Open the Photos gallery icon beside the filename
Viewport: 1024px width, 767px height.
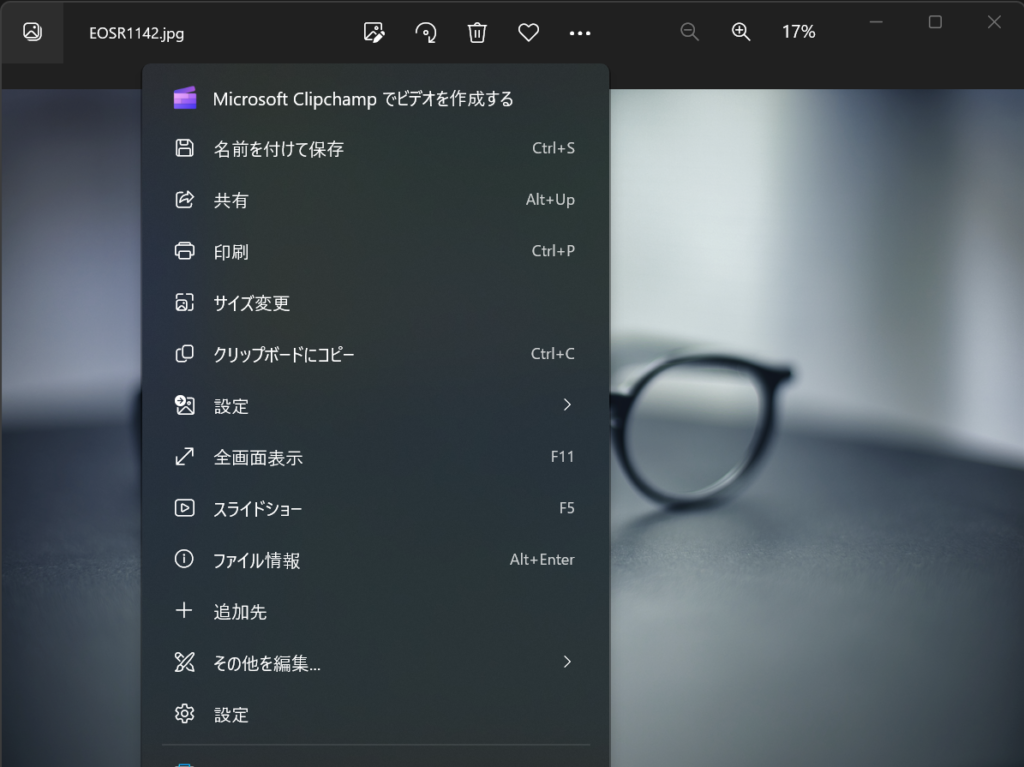coord(32,32)
